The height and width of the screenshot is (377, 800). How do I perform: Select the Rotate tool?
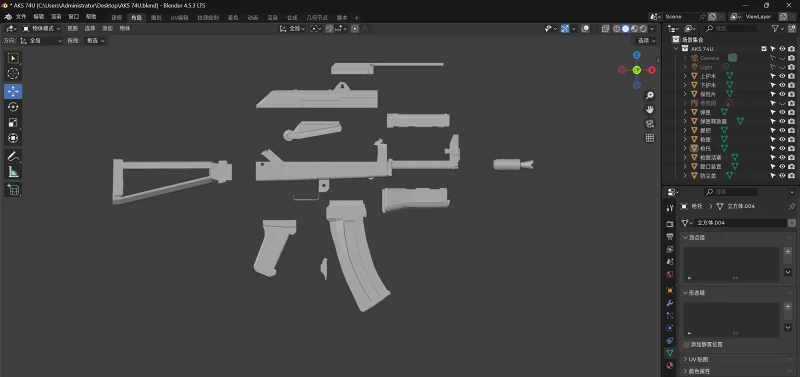click(x=13, y=107)
